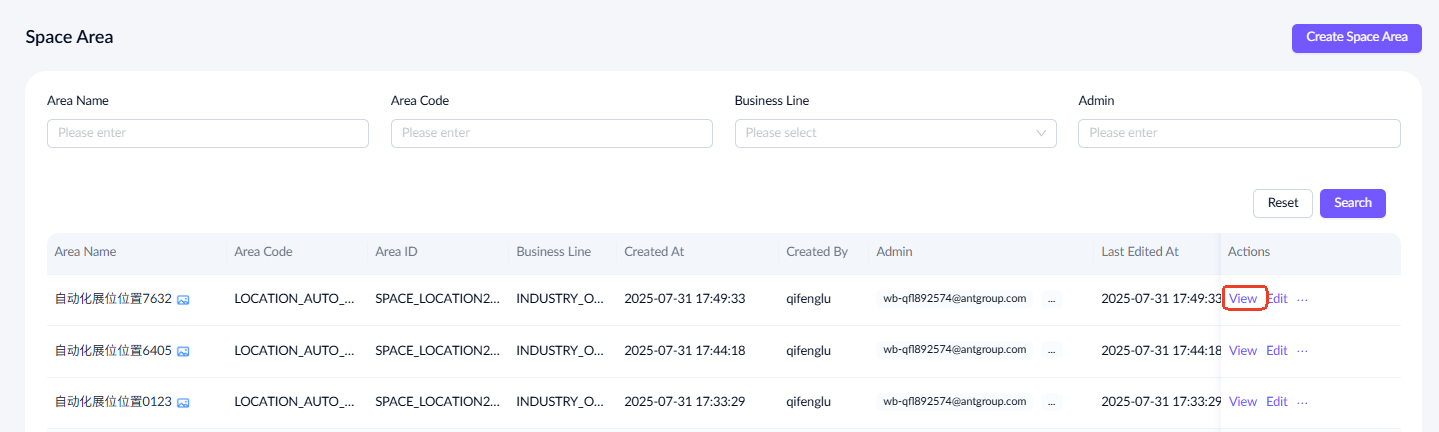Open more actions ellipsis for 自动化展位位置6405 row
Viewport: 1439px width, 432px height.
1302,350
